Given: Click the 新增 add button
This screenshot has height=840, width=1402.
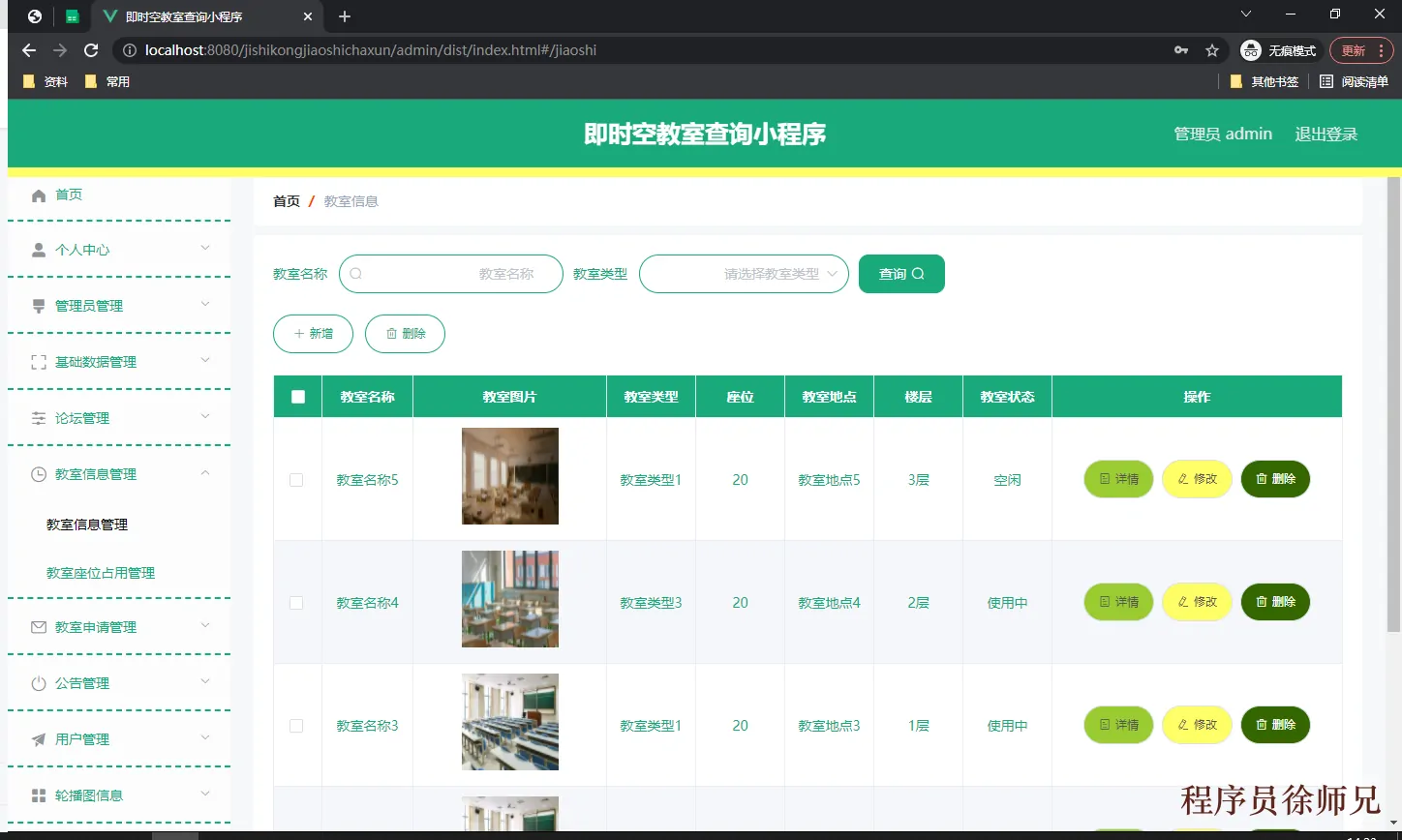Looking at the screenshot, I should pos(313,334).
